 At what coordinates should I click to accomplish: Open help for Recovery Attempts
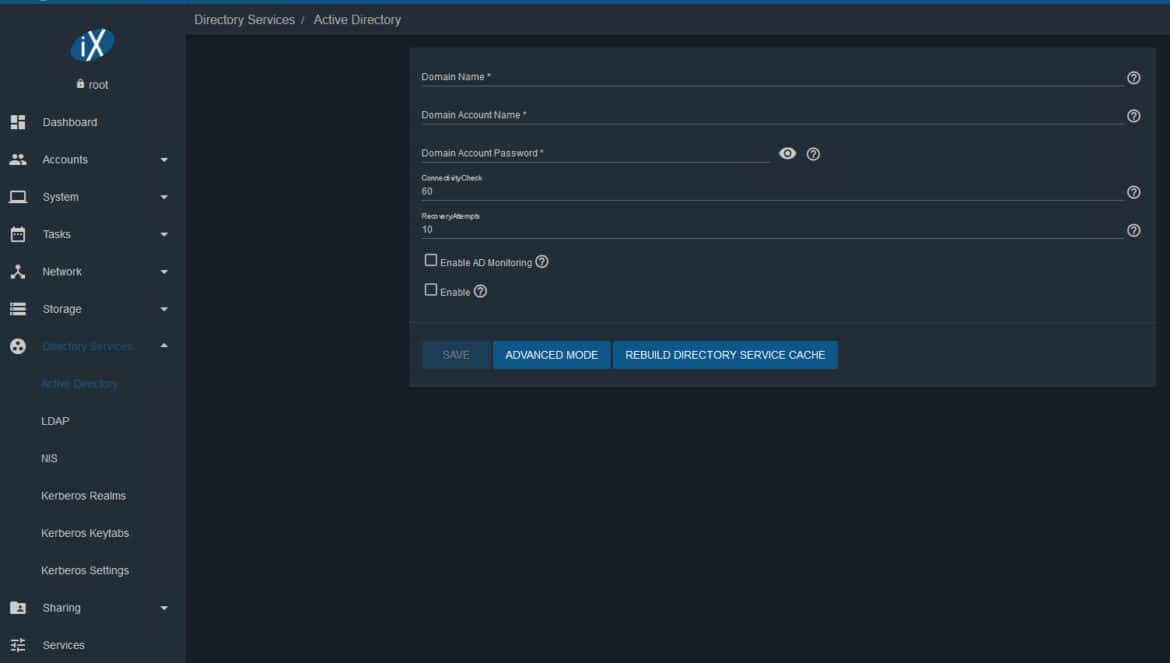click(1133, 230)
